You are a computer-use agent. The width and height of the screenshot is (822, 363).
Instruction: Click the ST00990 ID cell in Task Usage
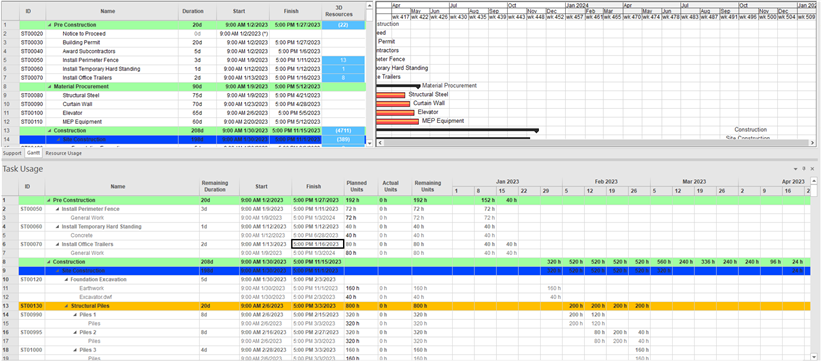coord(32,315)
